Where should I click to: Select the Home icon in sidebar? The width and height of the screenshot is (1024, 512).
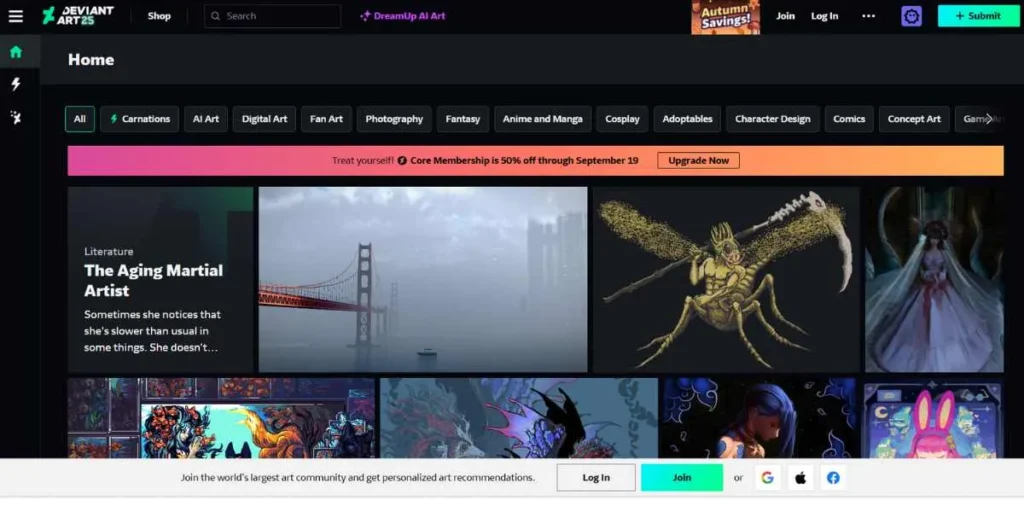pyautogui.click(x=15, y=52)
